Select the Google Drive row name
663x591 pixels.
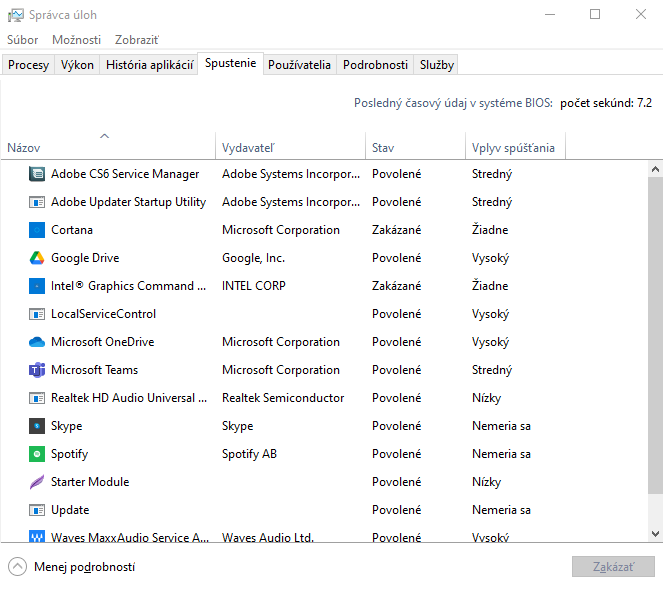coord(85,258)
